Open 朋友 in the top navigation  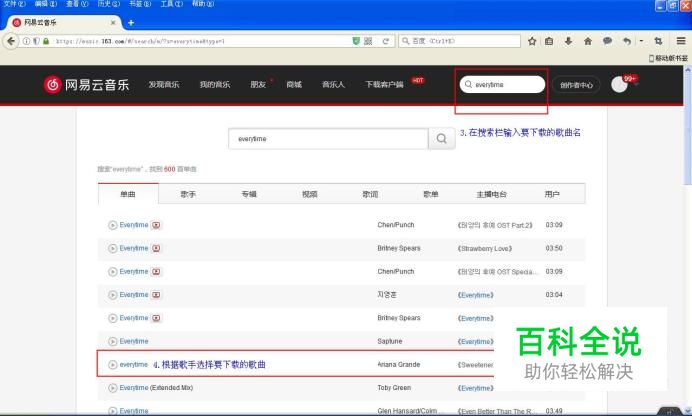(x=258, y=84)
